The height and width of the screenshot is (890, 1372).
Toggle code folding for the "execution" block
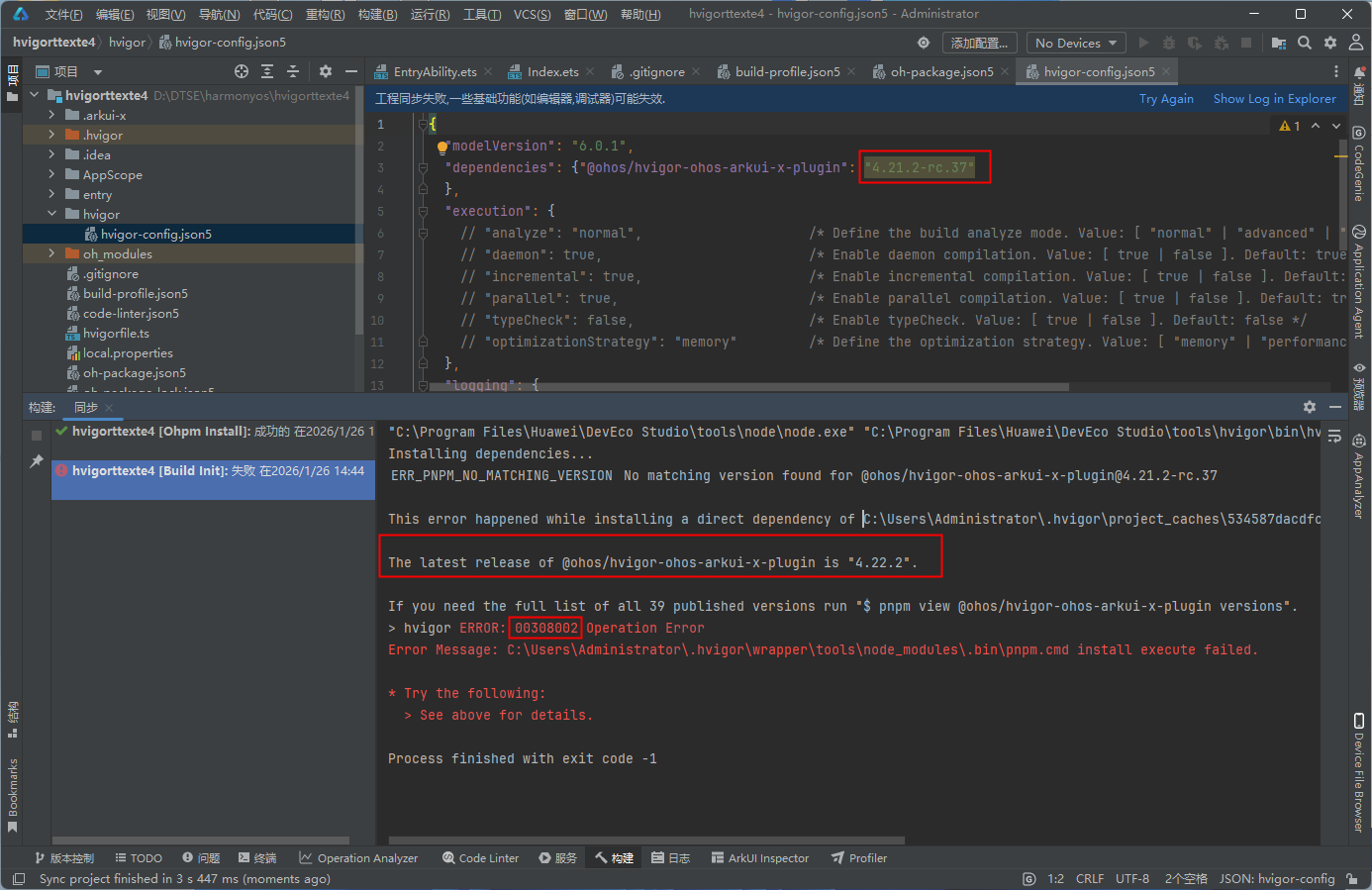pos(423,211)
